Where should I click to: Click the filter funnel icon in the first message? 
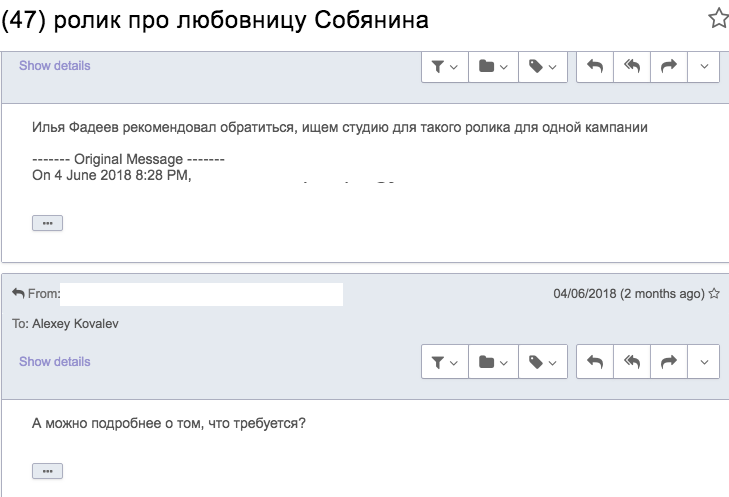coord(444,67)
